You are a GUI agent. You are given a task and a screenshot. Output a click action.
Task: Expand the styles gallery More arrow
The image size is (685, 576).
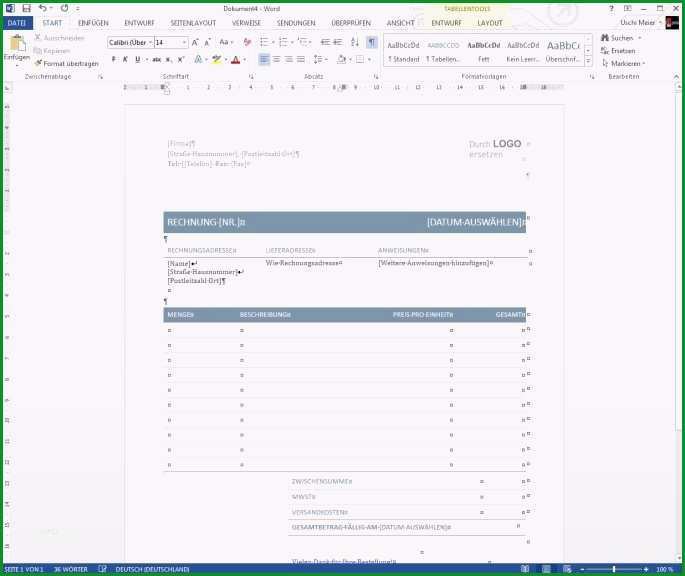tap(588, 61)
